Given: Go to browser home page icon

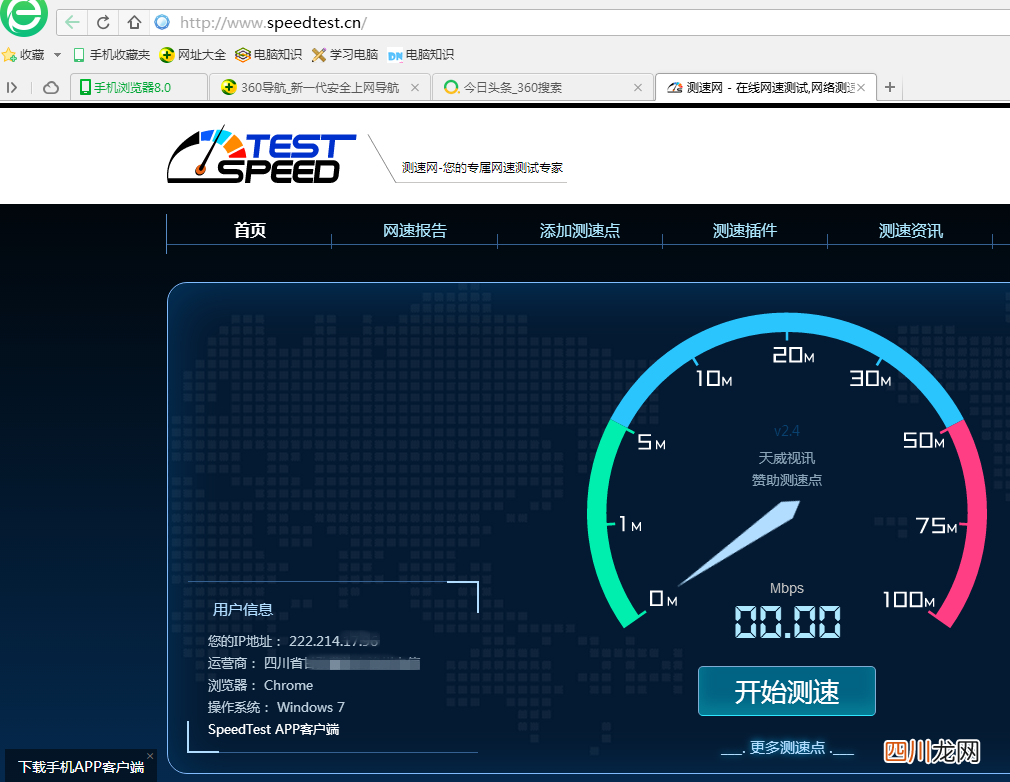Looking at the screenshot, I should pyautogui.click(x=134, y=23).
